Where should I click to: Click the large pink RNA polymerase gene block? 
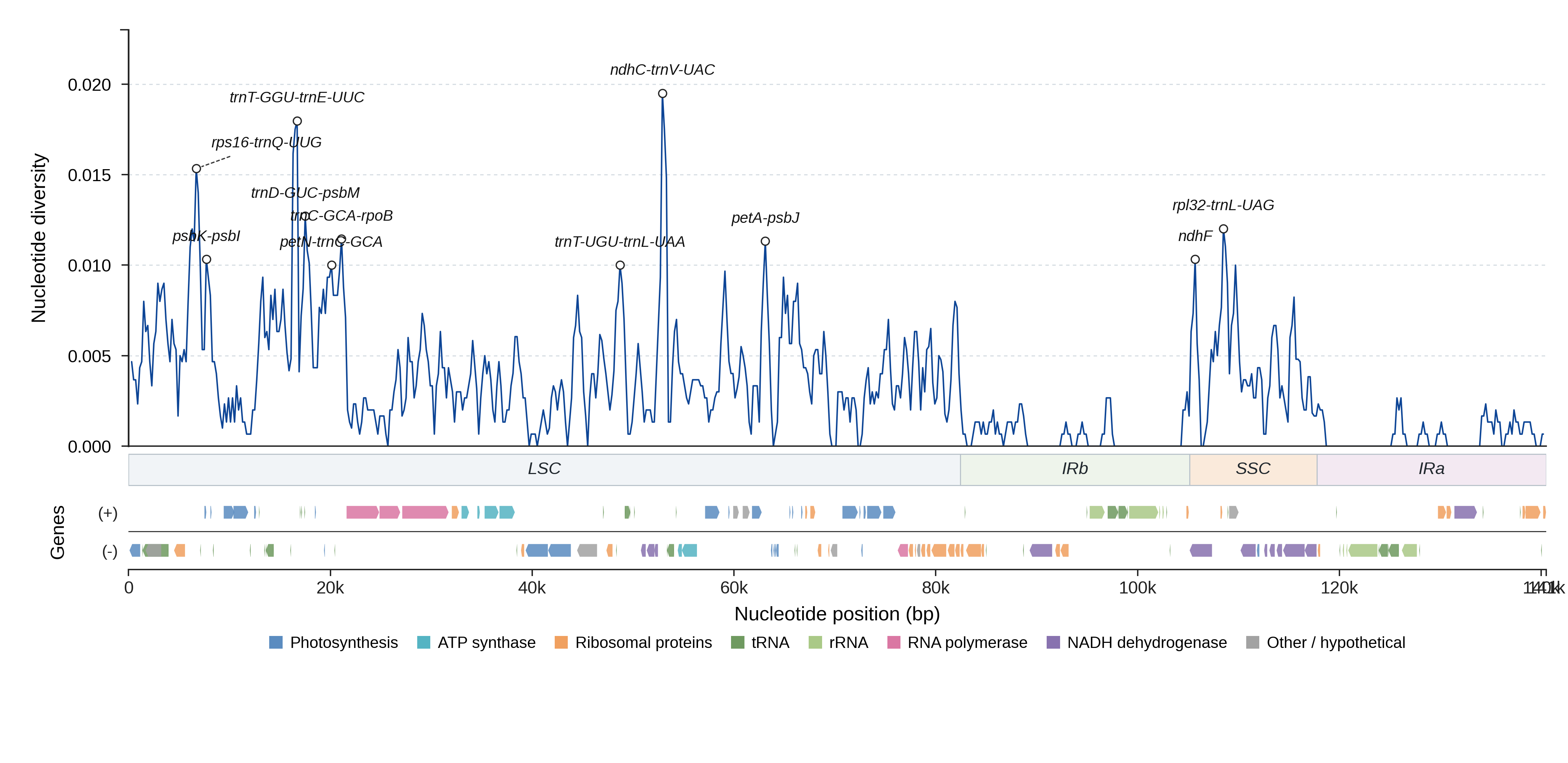tap(425, 512)
